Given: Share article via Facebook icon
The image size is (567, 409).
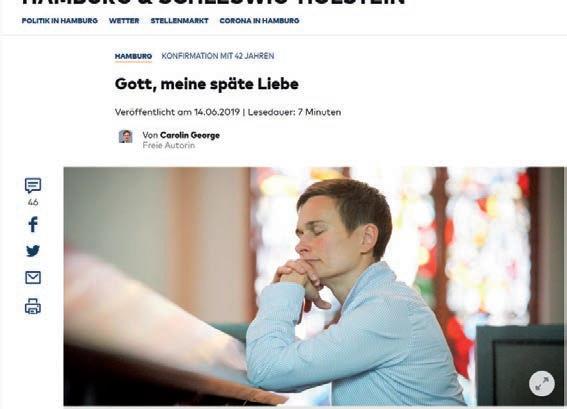Looking at the screenshot, I should coord(33,224).
